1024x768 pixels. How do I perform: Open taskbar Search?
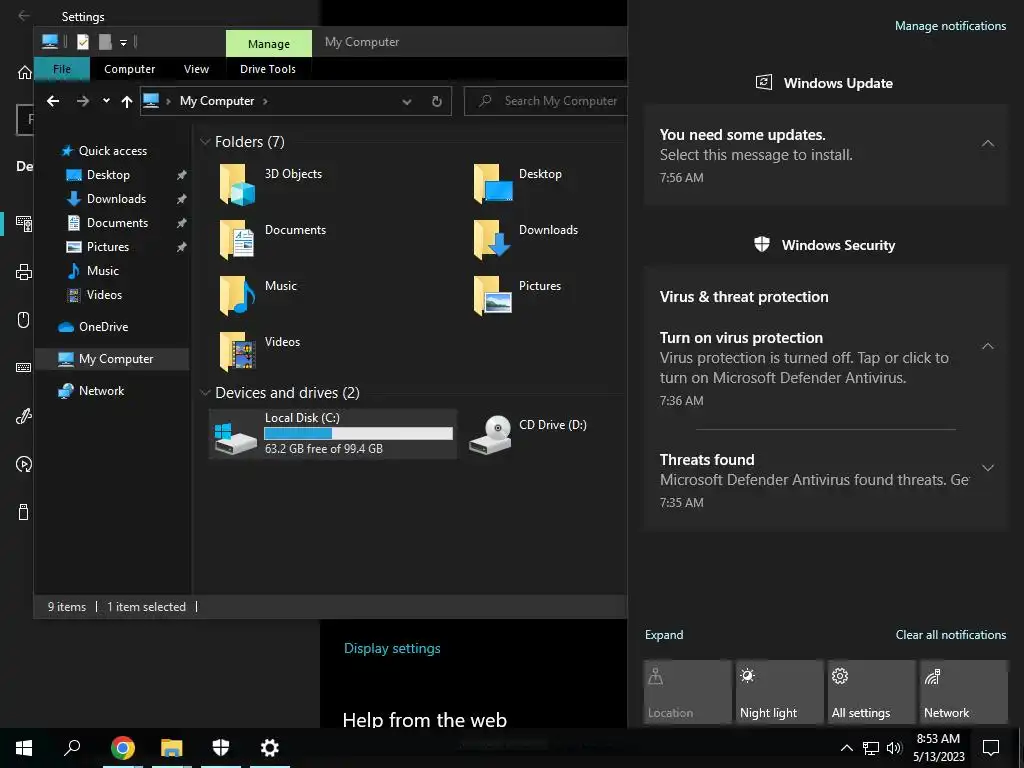click(x=72, y=748)
